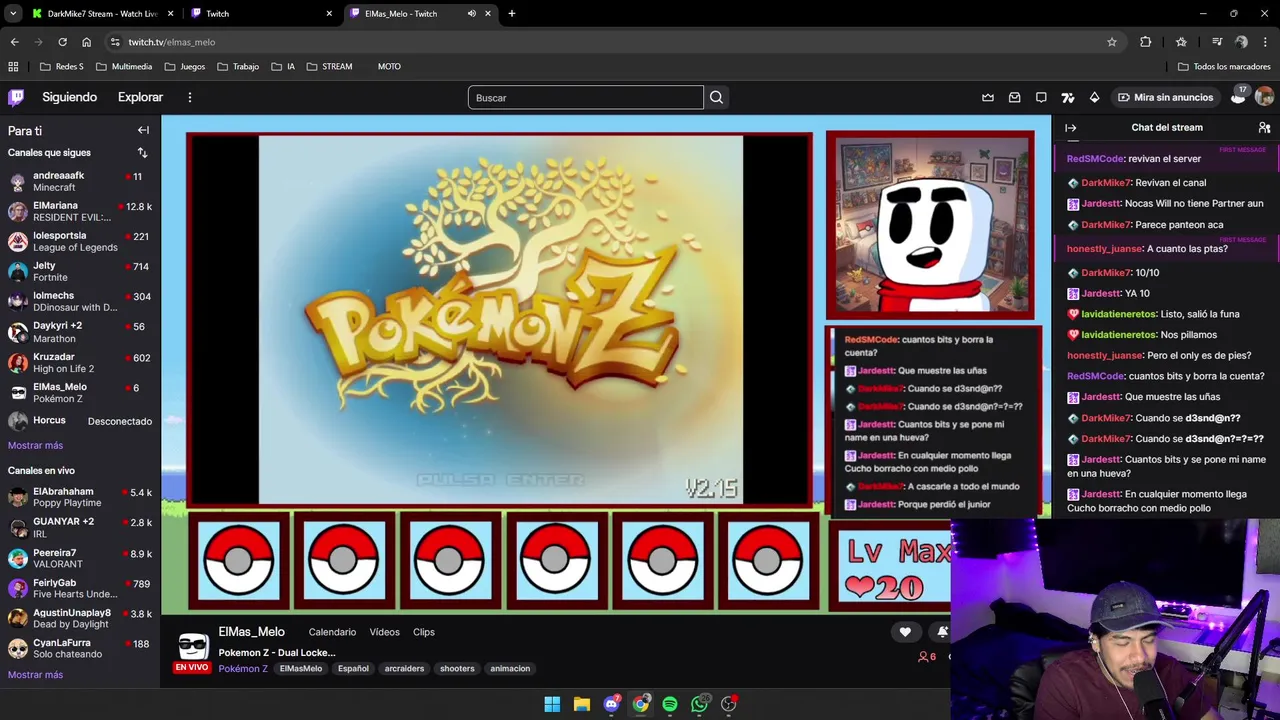1280x720 pixels.
Task: Open the tab search dropdown
Action: (x=13, y=14)
